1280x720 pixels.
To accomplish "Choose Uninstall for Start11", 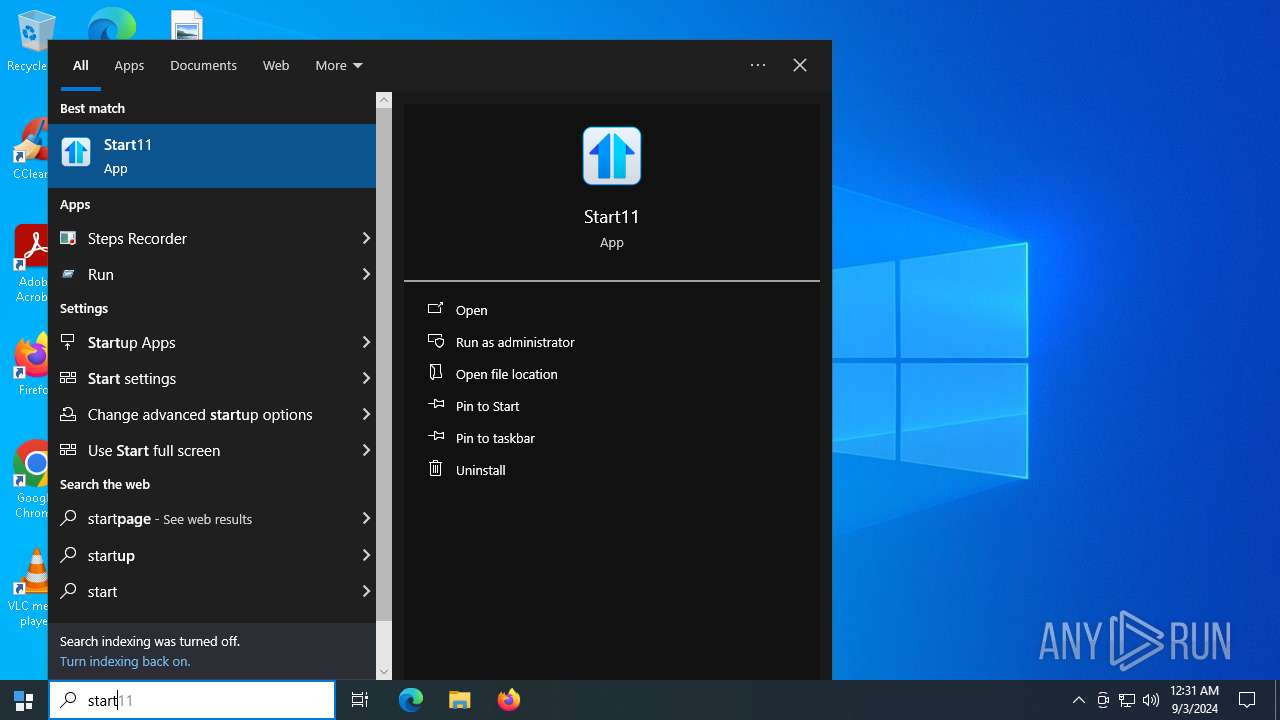I will [x=481, y=470].
